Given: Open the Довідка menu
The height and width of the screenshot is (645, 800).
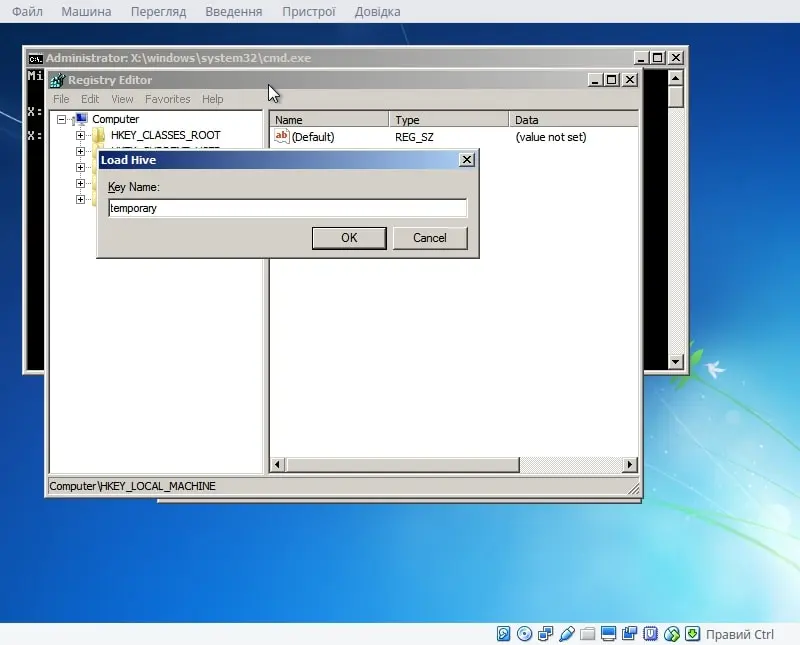Looking at the screenshot, I should tap(378, 11).
